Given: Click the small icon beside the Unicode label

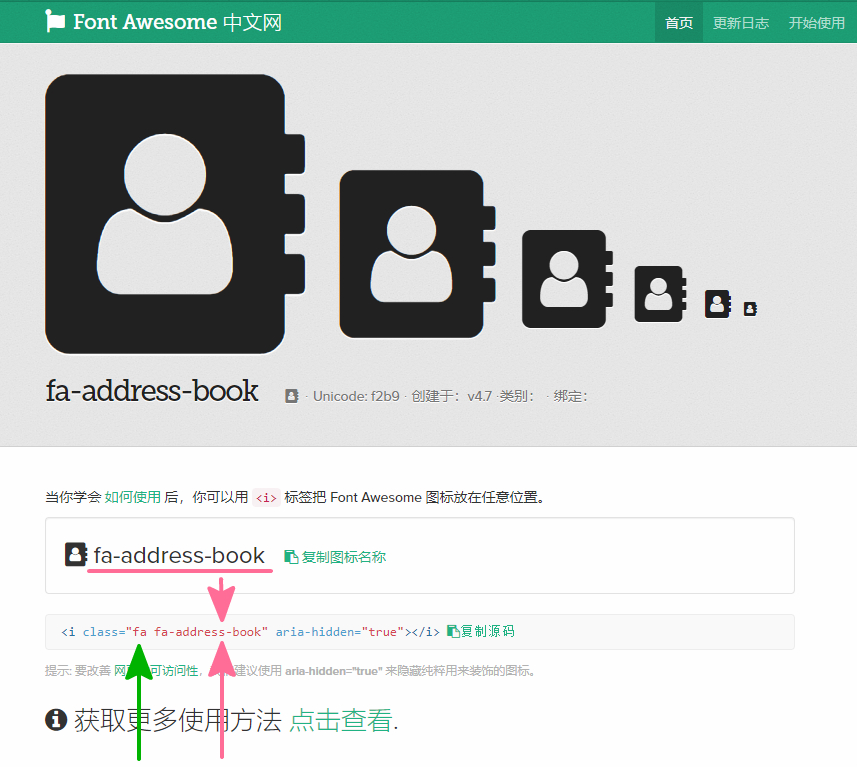Looking at the screenshot, I should click(x=291, y=396).
